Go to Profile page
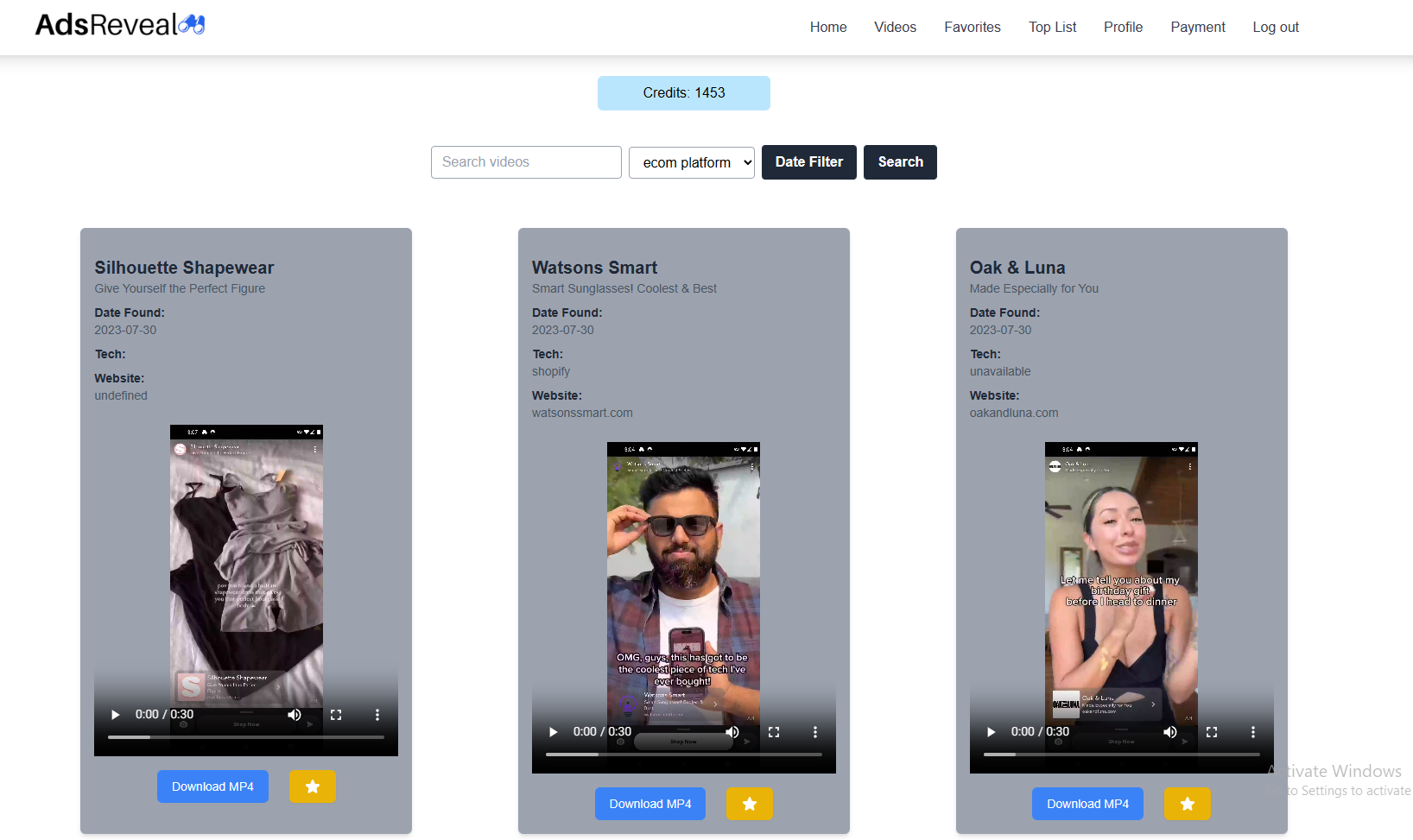Image resolution: width=1413 pixels, height=840 pixels. click(1123, 27)
